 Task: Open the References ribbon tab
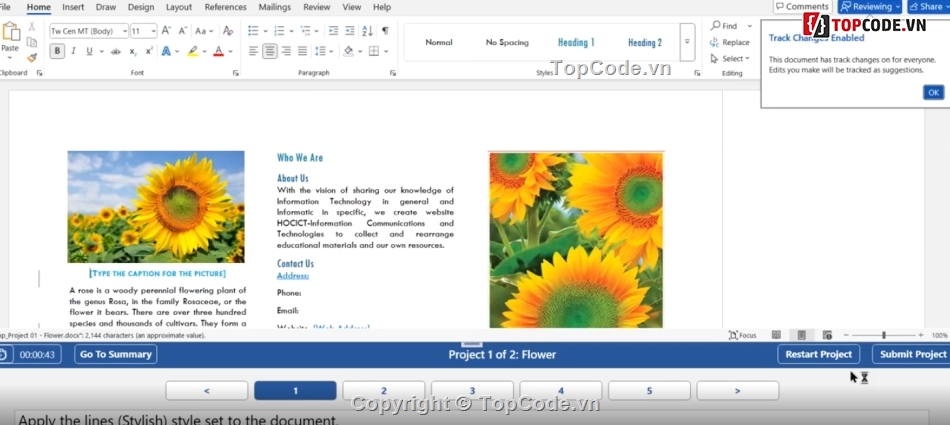225,7
